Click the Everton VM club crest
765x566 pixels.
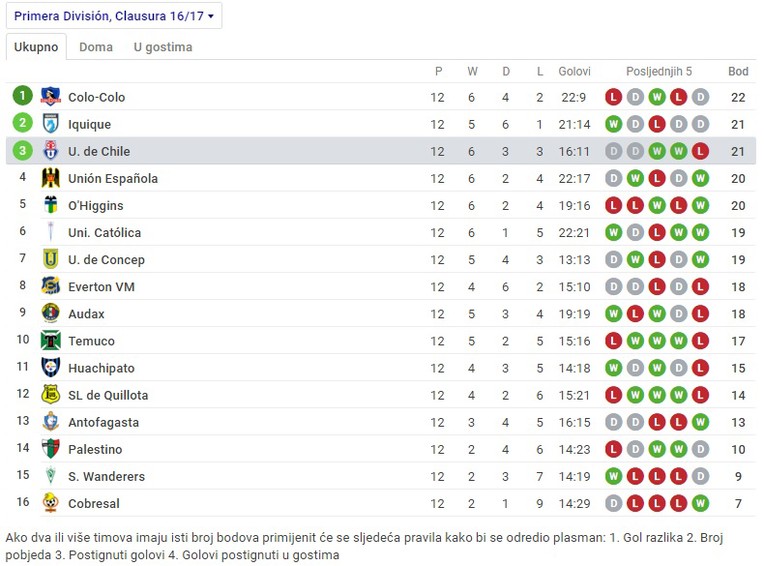pyautogui.click(x=51, y=286)
